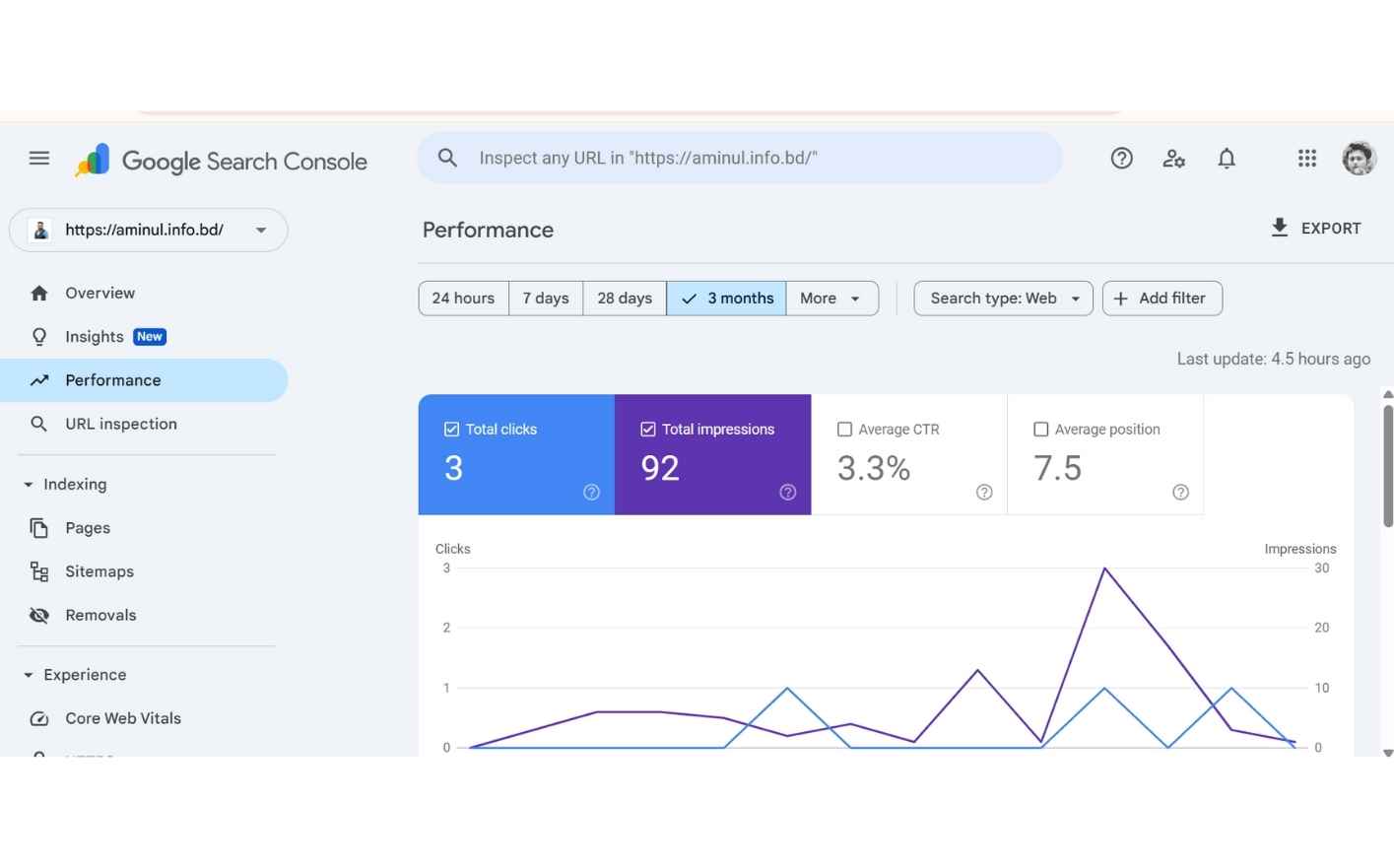Click the user permissions icon near notifications
This screenshot has height=868, width=1394.
[1173, 158]
